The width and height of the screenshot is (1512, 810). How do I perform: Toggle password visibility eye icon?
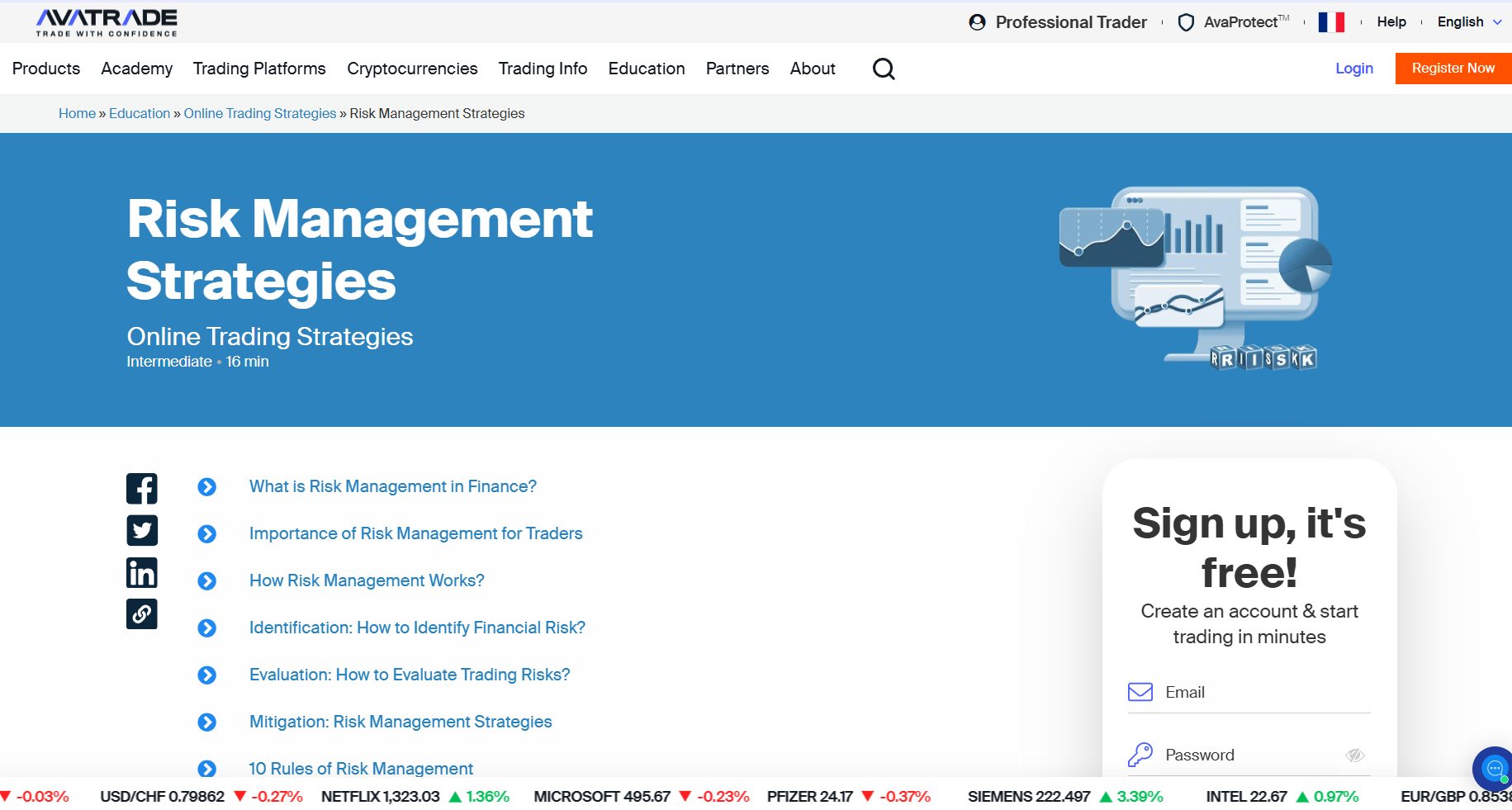(1354, 756)
